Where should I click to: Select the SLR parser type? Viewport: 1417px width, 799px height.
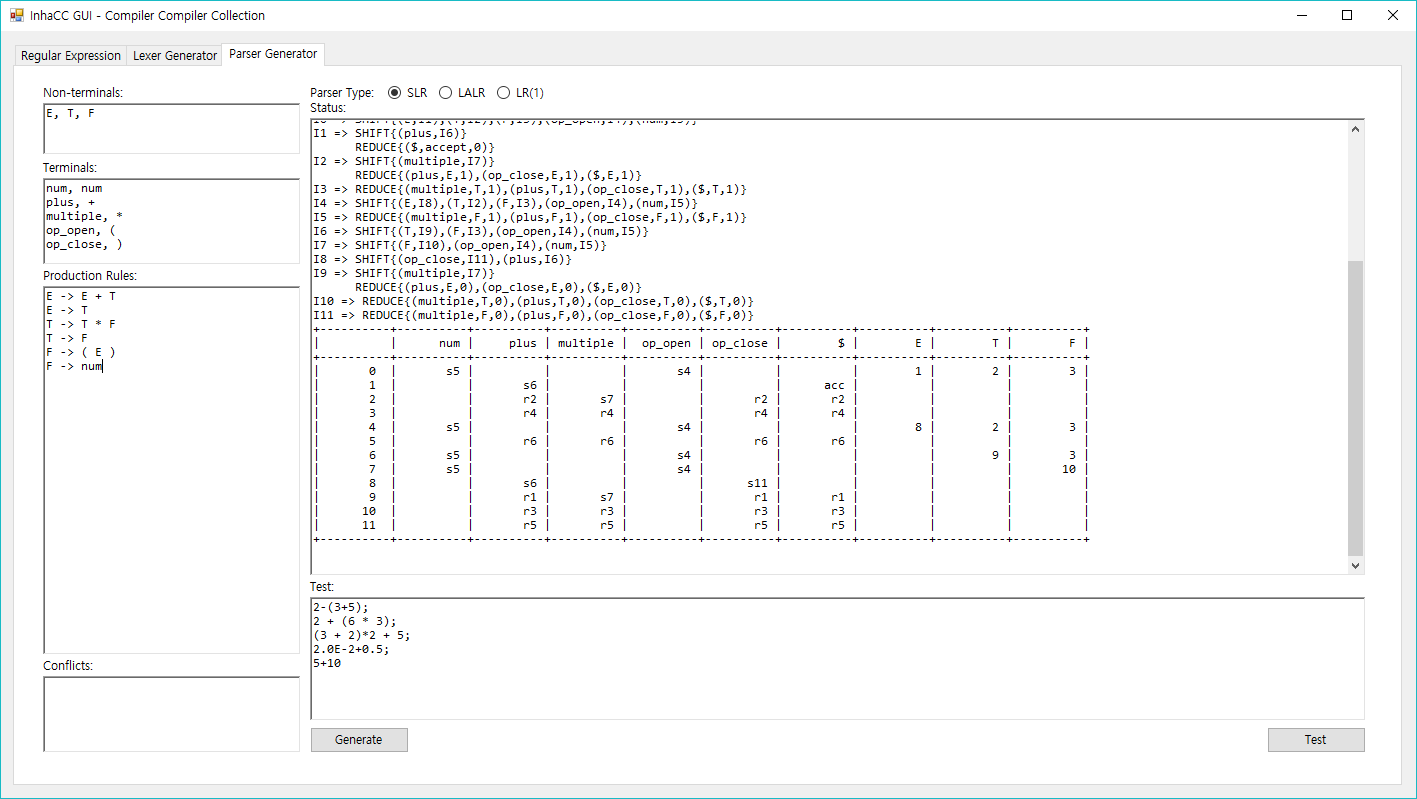coord(407,93)
